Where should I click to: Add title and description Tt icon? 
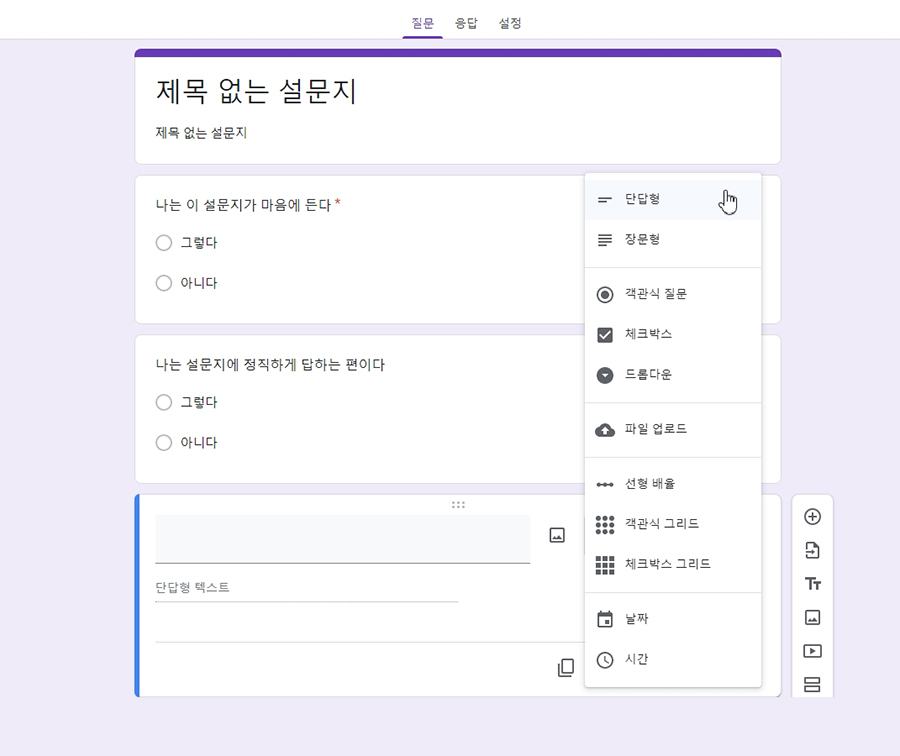(x=812, y=584)
